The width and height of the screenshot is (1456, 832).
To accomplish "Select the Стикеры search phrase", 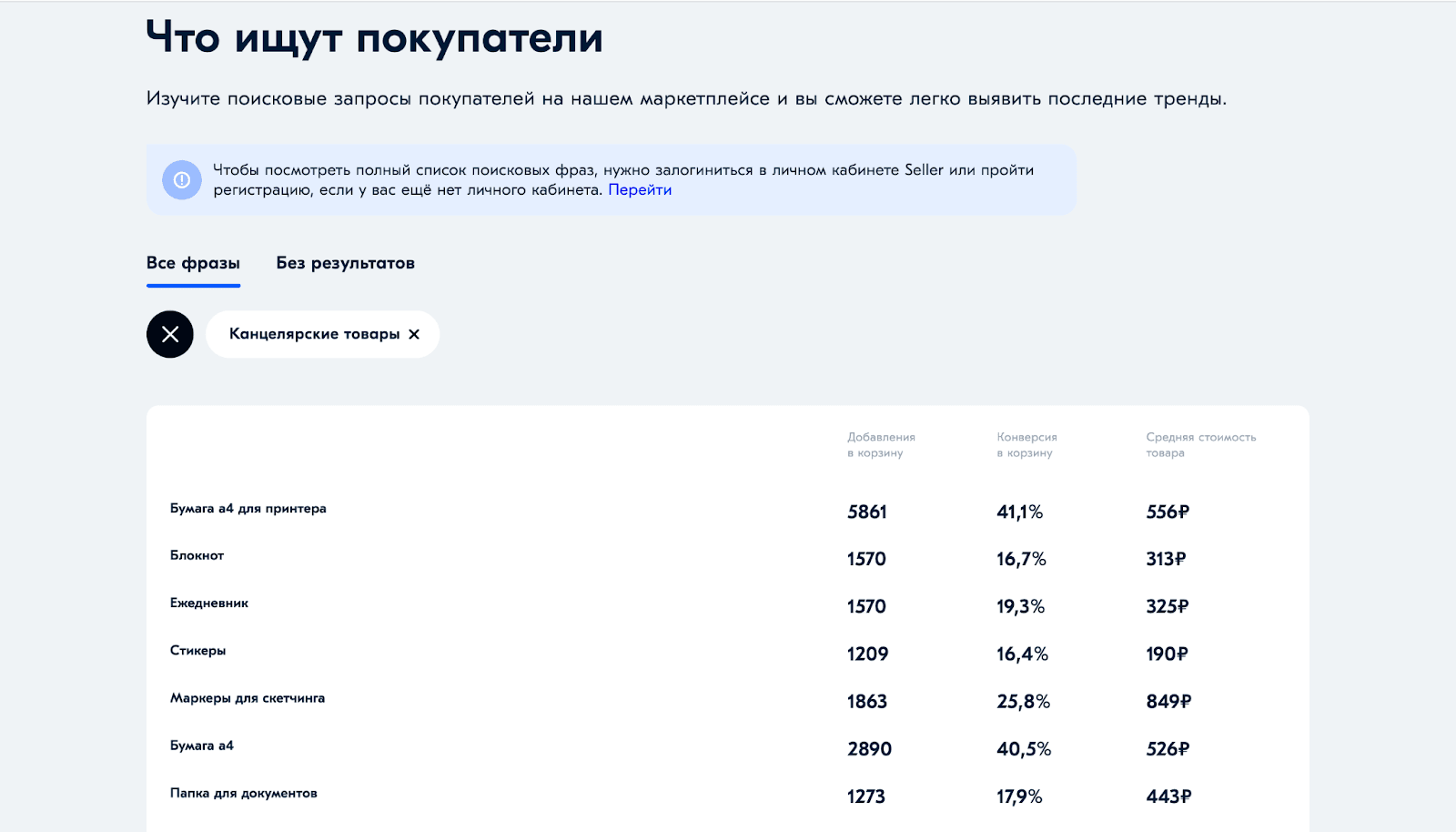I will click(197, 651).
